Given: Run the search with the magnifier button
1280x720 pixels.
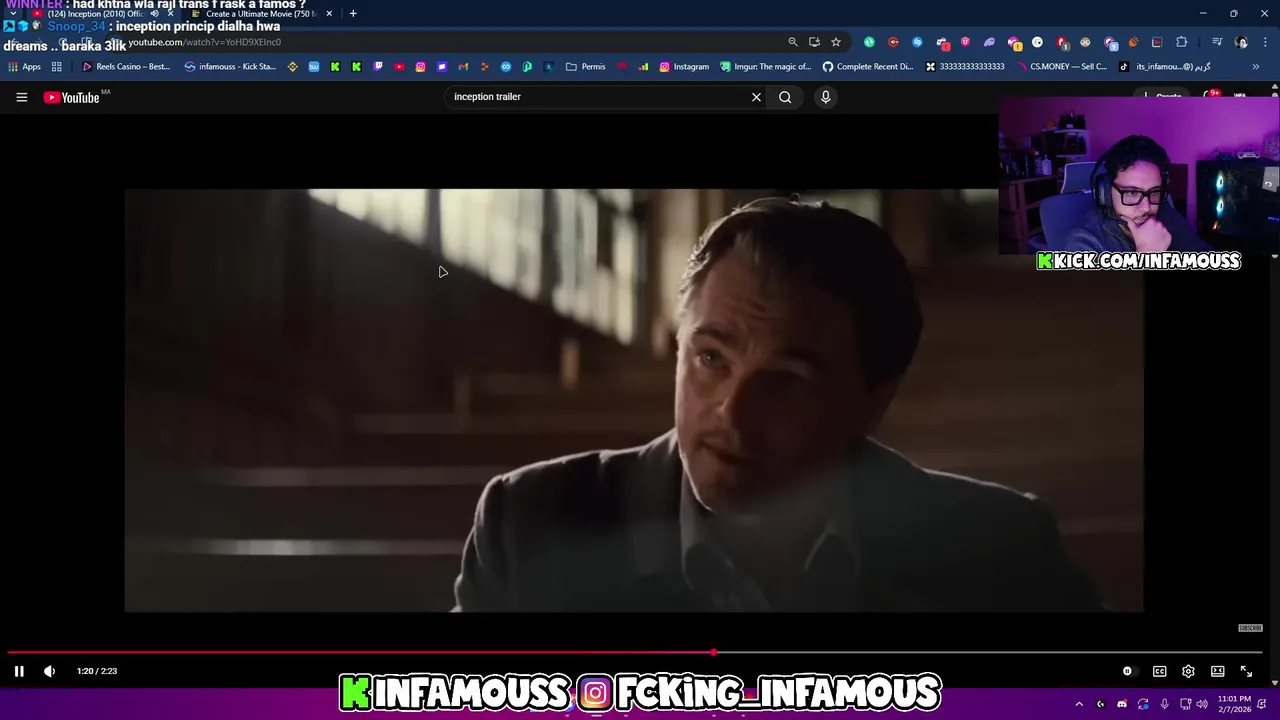Looking at the screenshot, I should pyautogui.click(x=785, y=97).
